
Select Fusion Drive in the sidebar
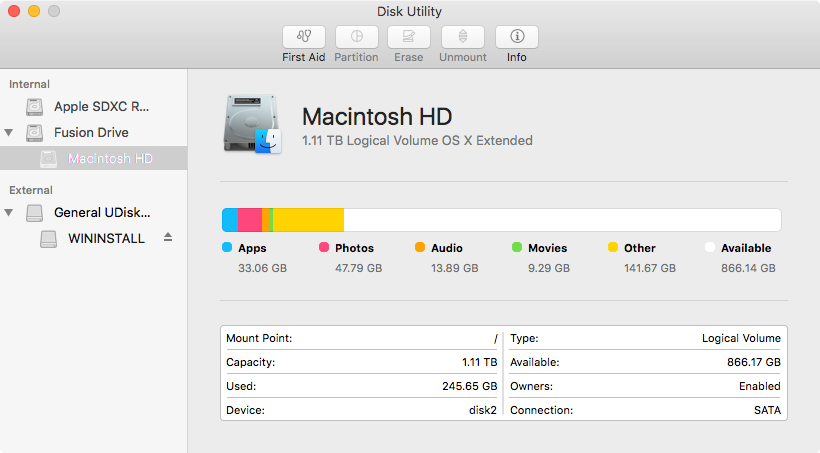(x=91, y=132)
